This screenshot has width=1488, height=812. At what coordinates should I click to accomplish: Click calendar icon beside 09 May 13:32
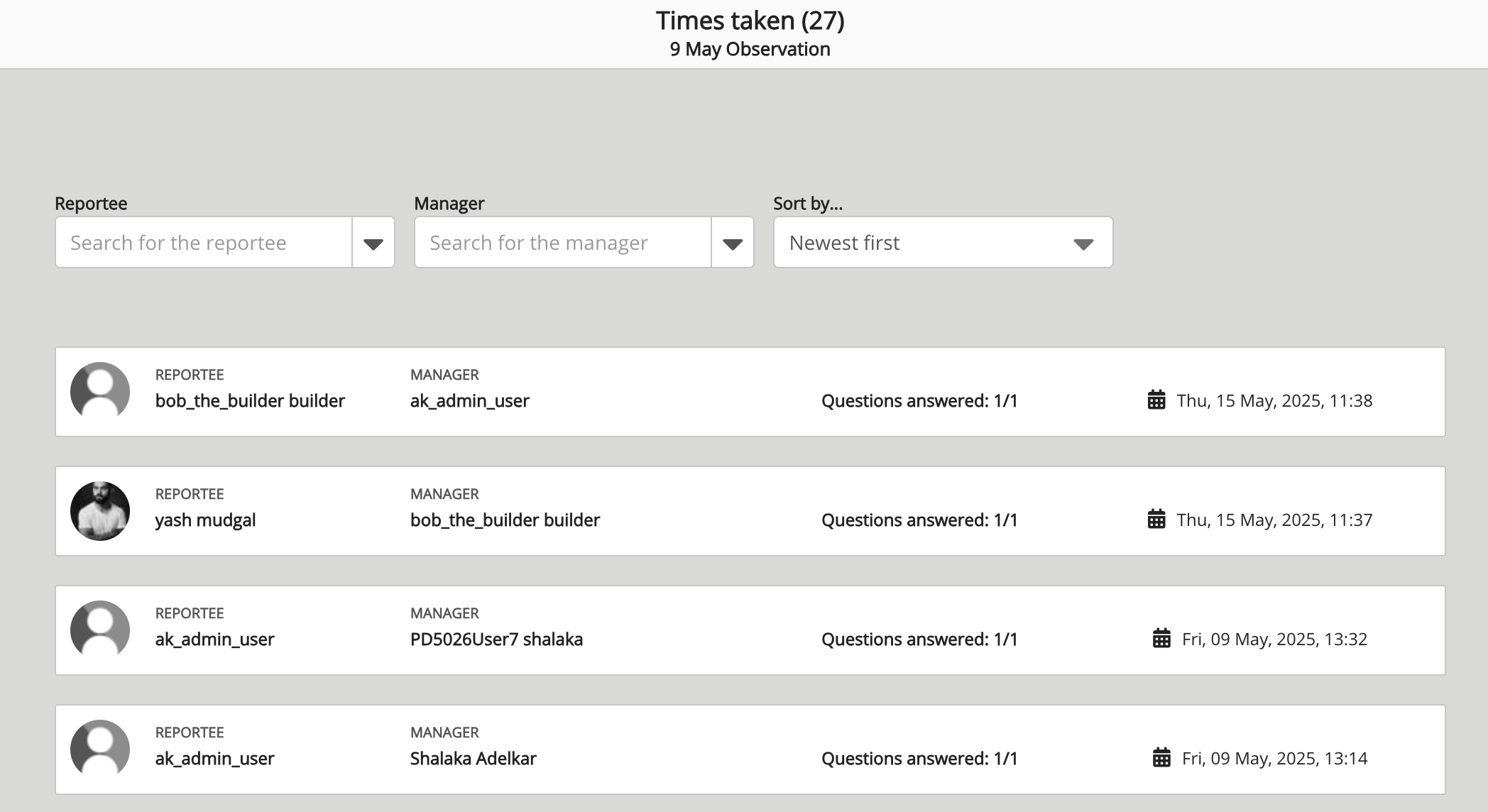click(x=1161, y=639)
